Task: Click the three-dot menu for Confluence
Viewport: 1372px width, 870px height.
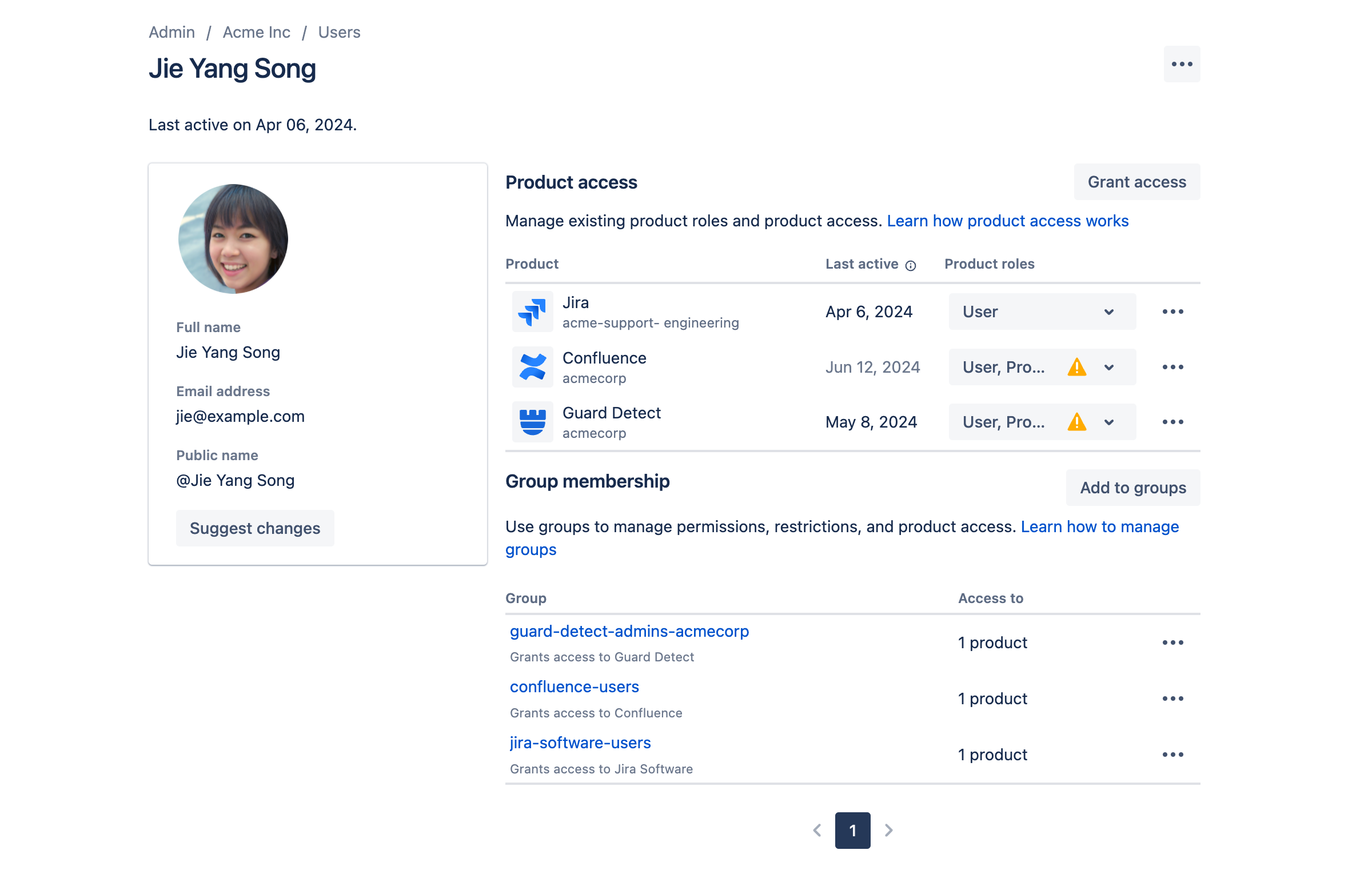Action: click(x=1173, y=367)
